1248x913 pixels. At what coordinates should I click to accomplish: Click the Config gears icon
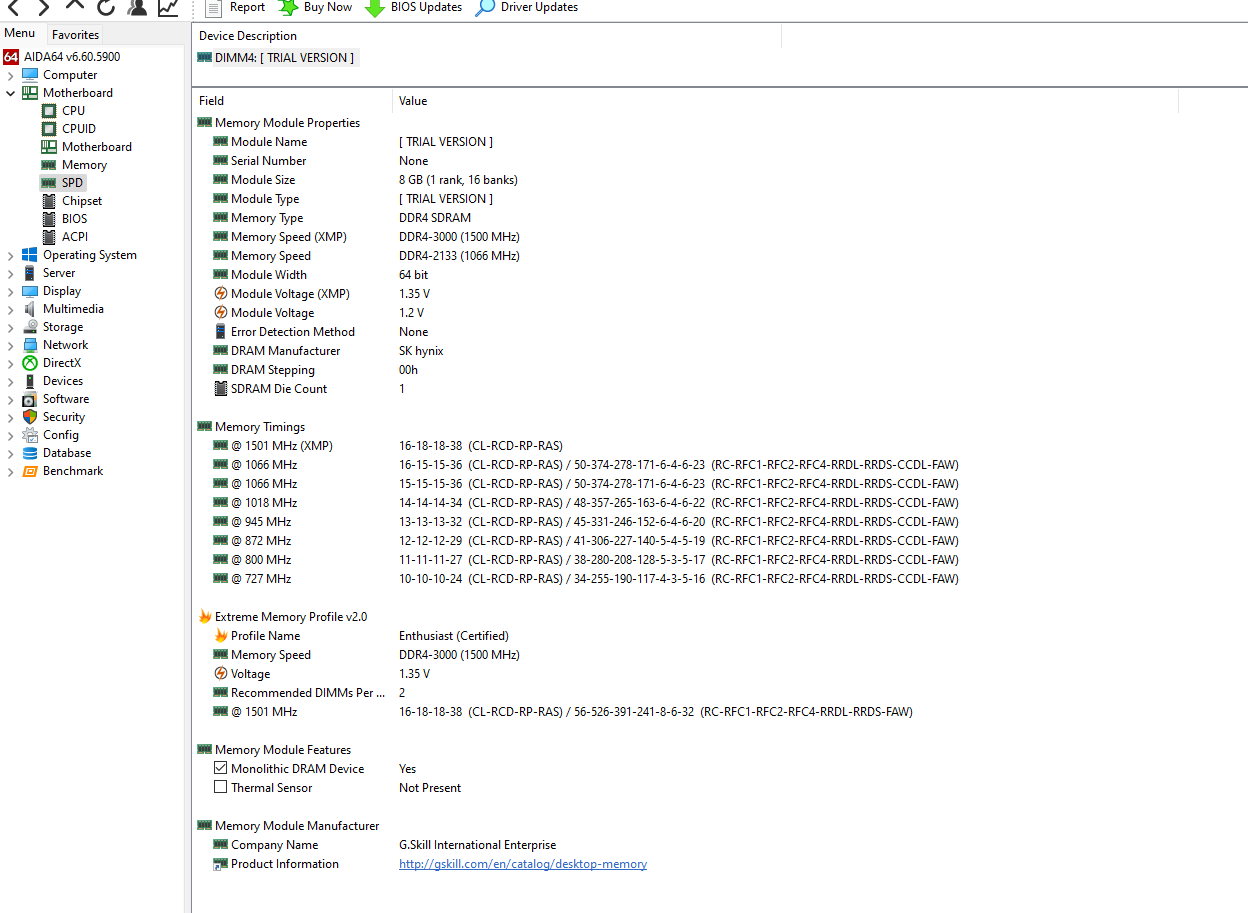click(30, 435)
